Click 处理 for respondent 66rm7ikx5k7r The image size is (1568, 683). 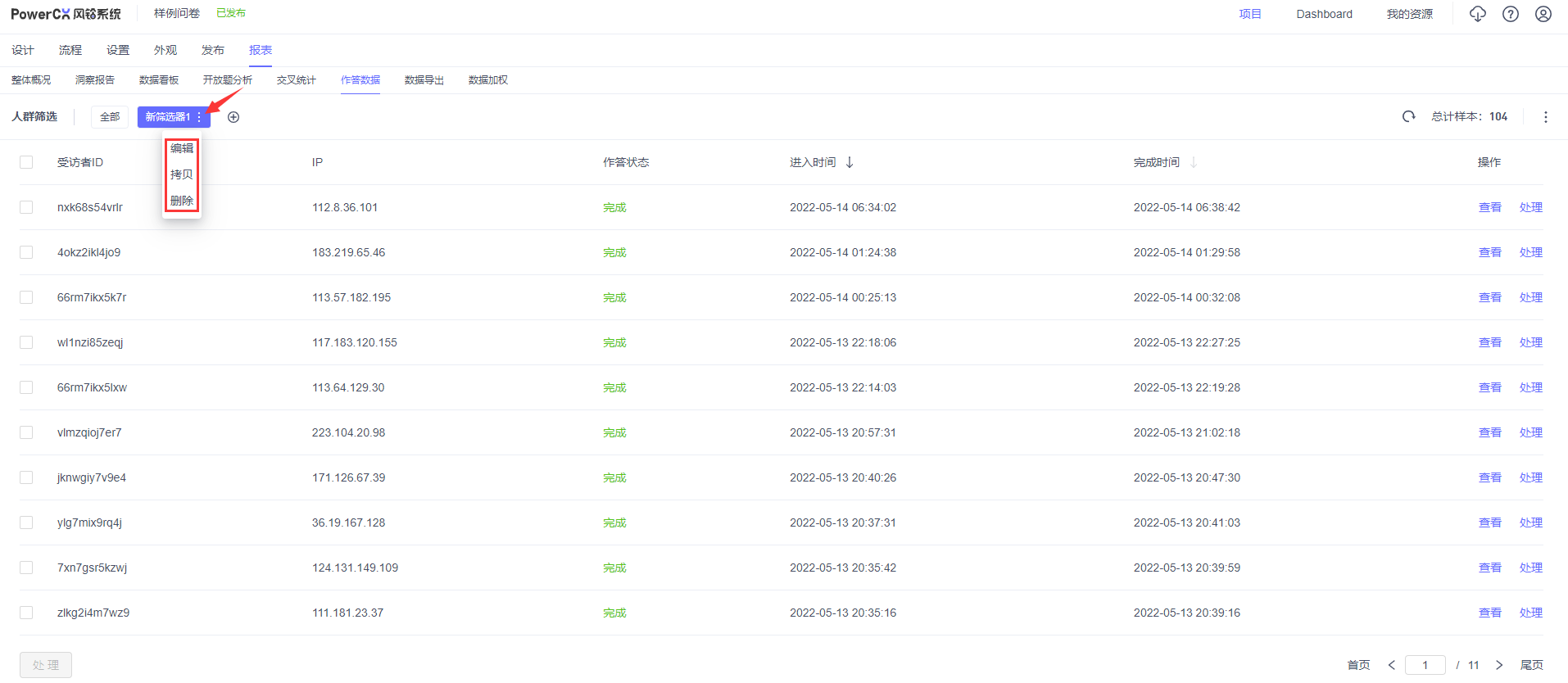pyautogui.click(x=1530, y=297)
